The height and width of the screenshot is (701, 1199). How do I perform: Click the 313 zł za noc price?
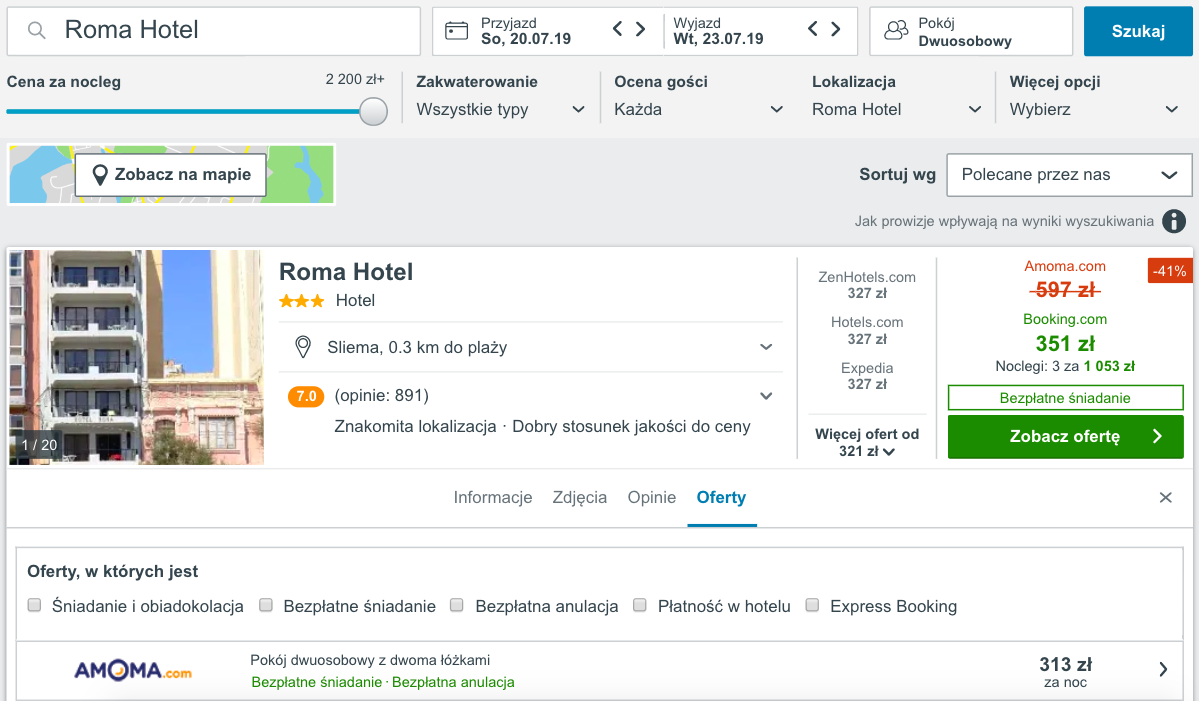[1065, 672]
